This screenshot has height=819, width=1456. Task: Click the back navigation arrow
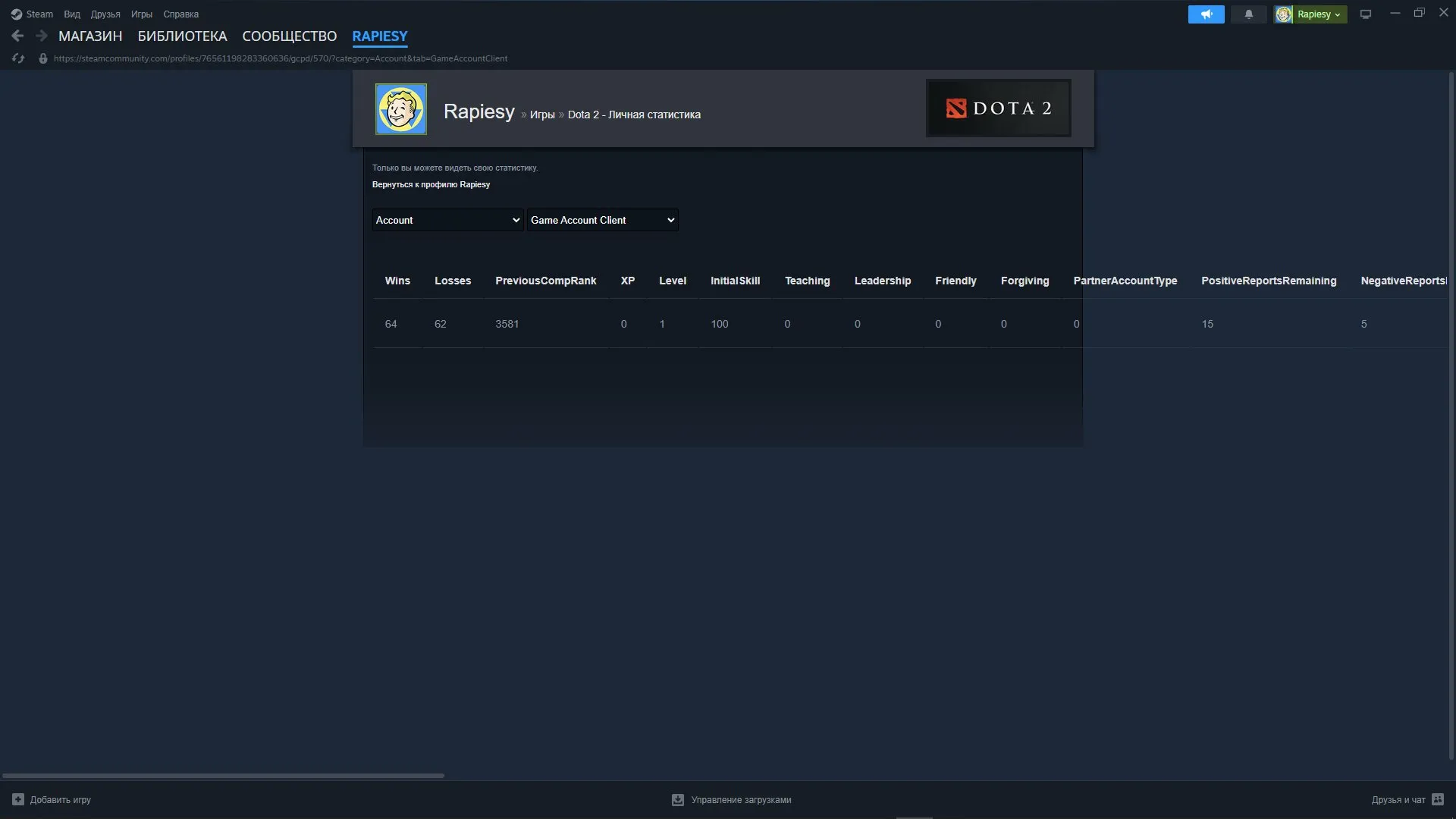(x=17, y=36)
